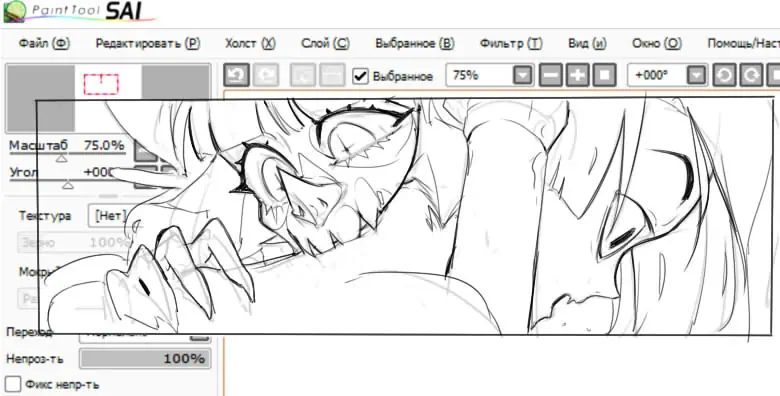This screenshot has width=780, height=396.
Task: Open the Слой menu
Action: pyautogui.click(x=325, y=43)
